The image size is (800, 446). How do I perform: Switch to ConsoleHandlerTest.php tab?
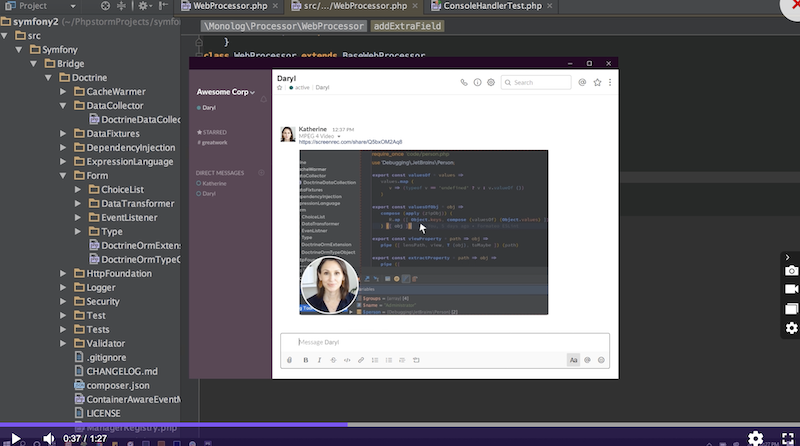click(x=492, y=6)
